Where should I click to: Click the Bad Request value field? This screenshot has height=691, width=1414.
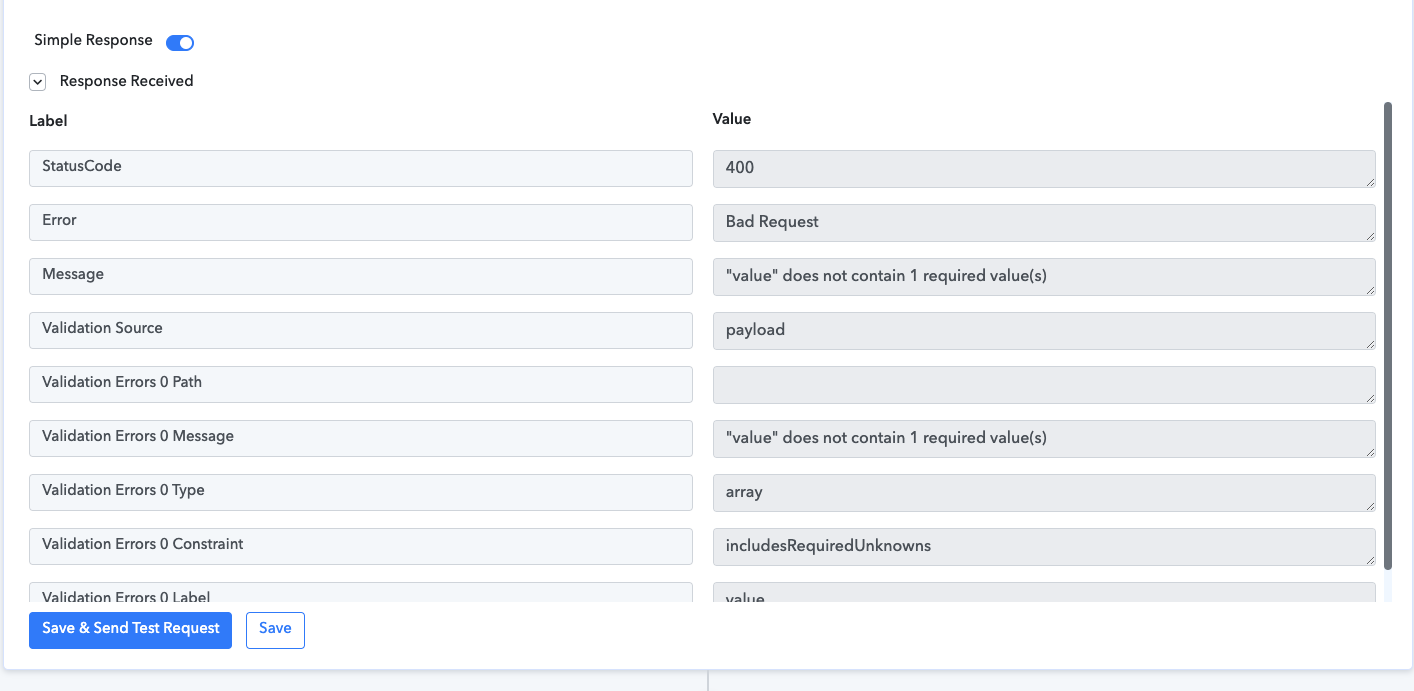coord(1044,223)
